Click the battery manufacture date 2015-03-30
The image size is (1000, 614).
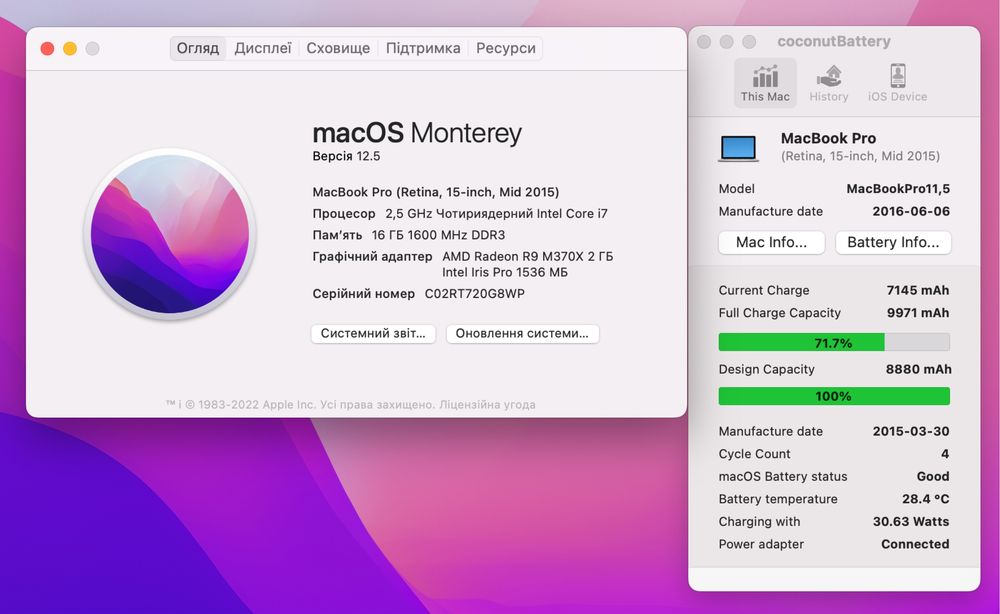click(911, 431)
